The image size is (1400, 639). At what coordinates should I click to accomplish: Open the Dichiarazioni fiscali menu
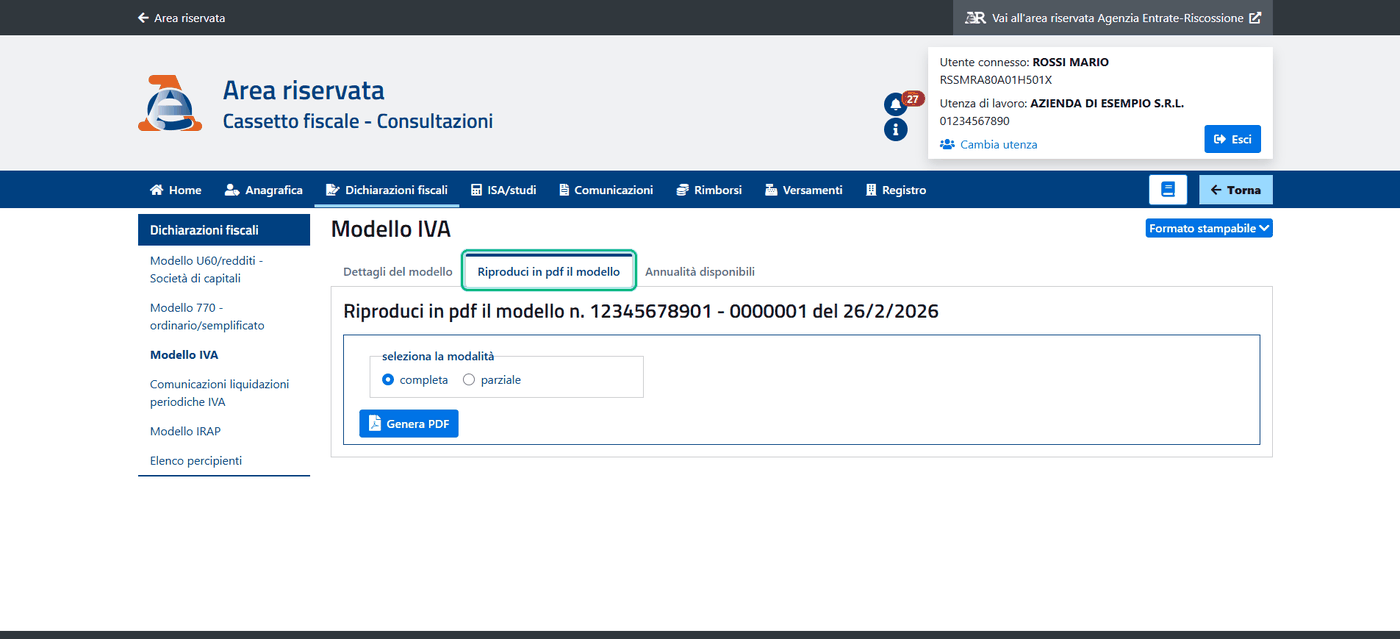(387, 190)
